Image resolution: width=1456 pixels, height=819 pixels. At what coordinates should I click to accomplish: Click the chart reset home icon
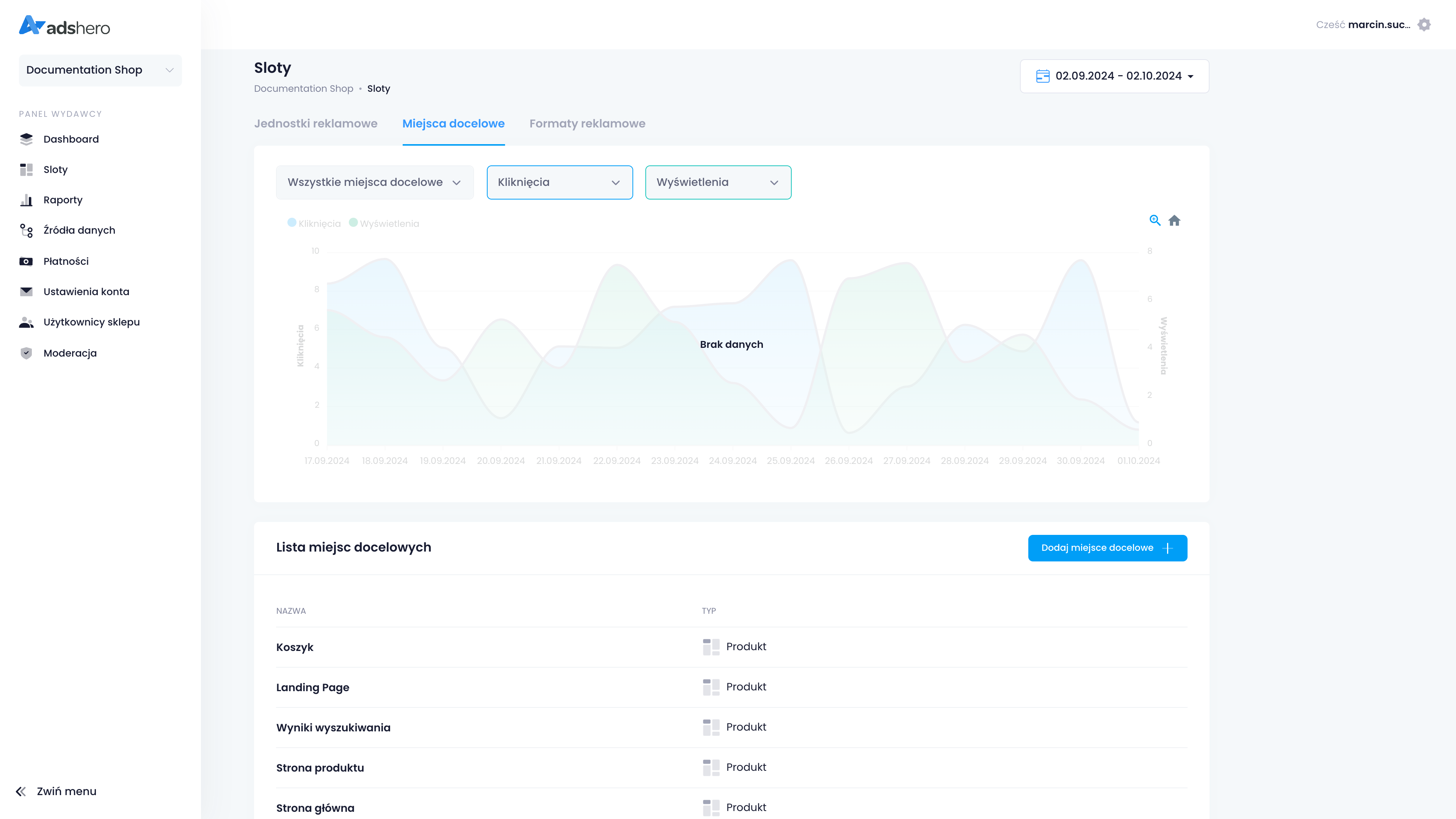[x=1174, y=220]
